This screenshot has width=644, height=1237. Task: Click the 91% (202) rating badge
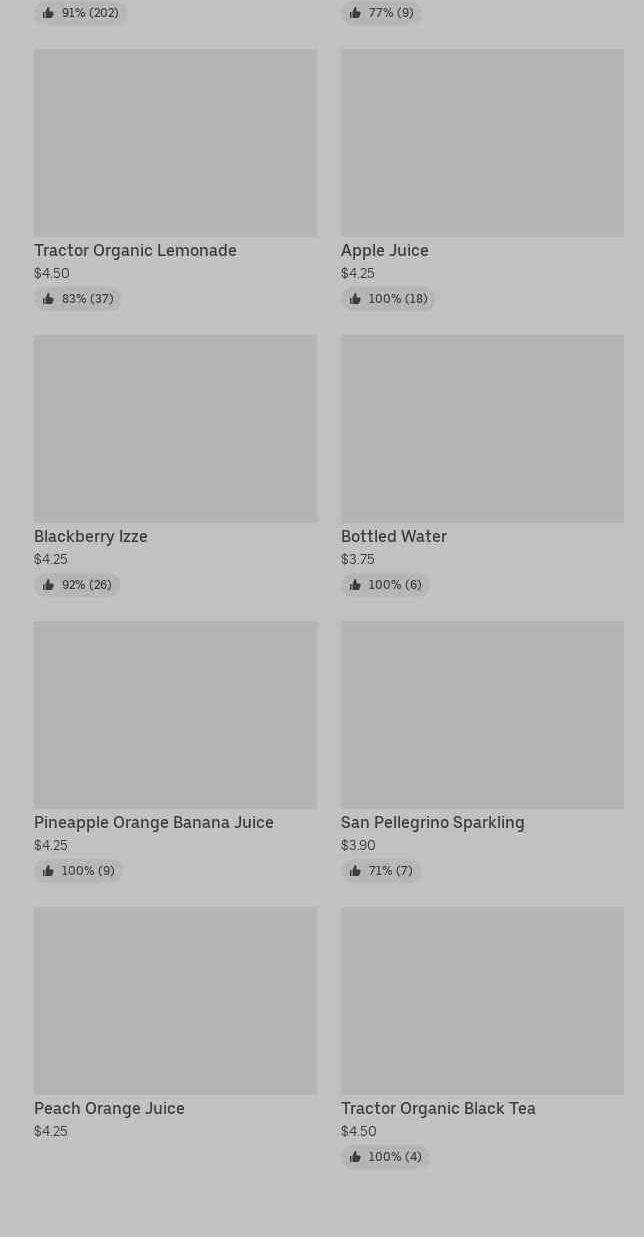point(80,13)
